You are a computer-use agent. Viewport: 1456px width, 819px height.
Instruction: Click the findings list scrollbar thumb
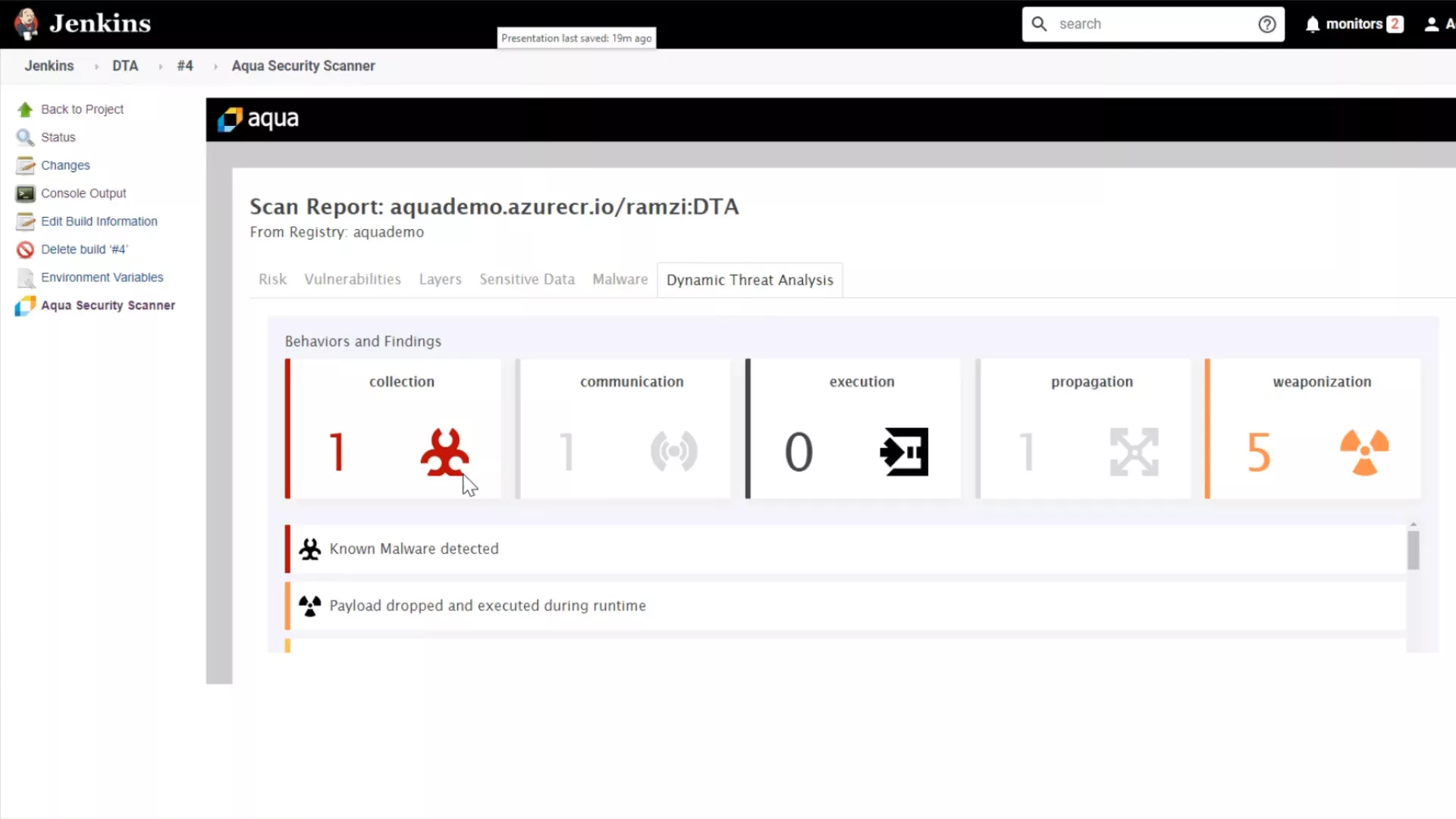click(1413, 550)
